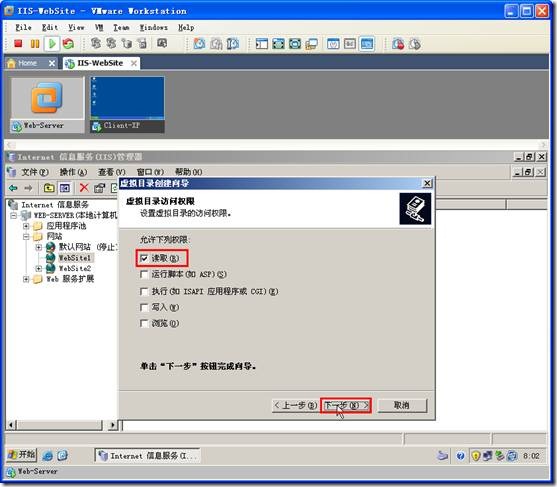Uncheck the 读取 (Read) permission checkbox
The height and width of the screenshot is (487, 557).
tap(144, 258)
